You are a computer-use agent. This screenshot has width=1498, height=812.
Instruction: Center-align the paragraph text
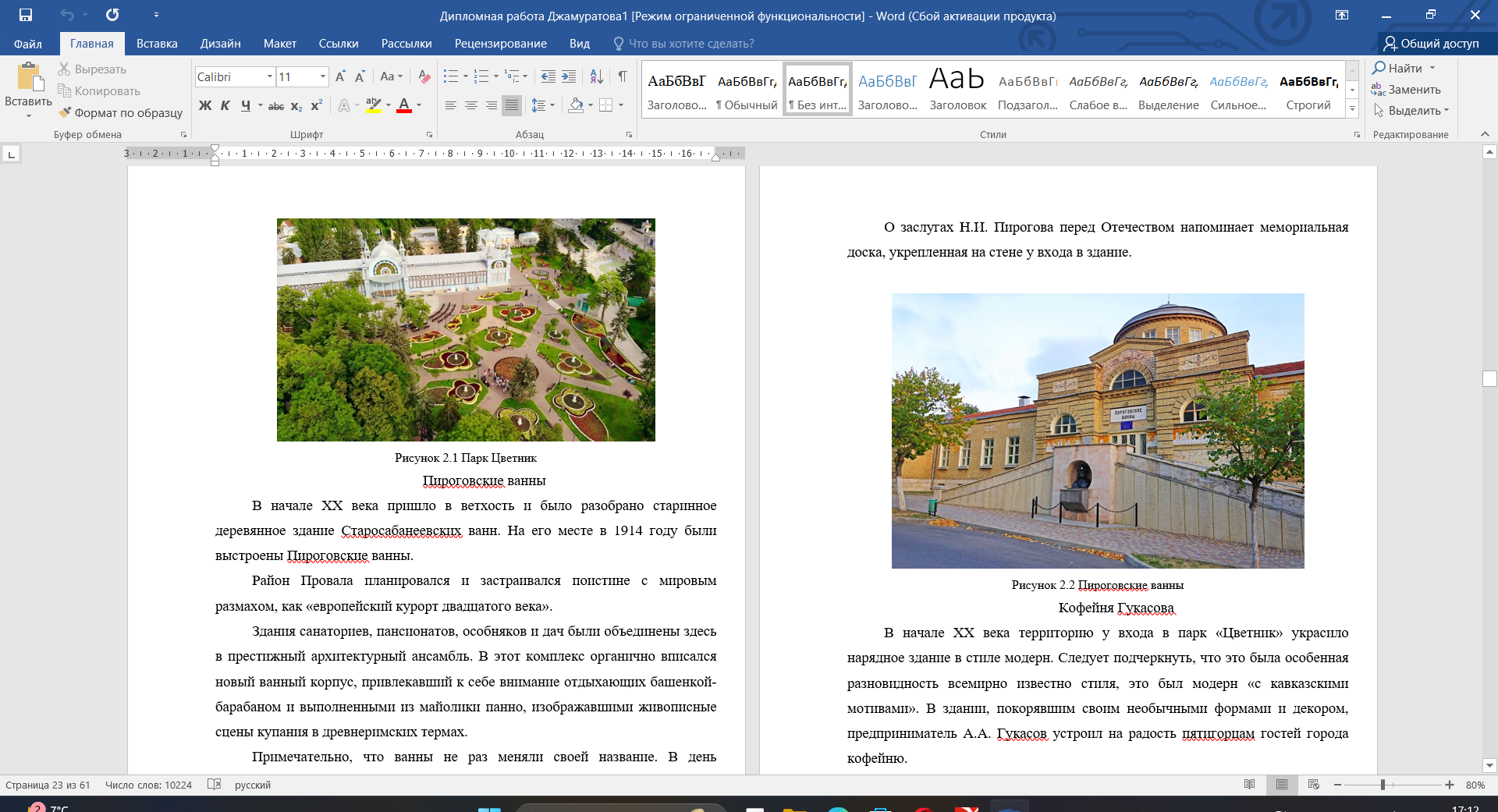click(471, 105)
